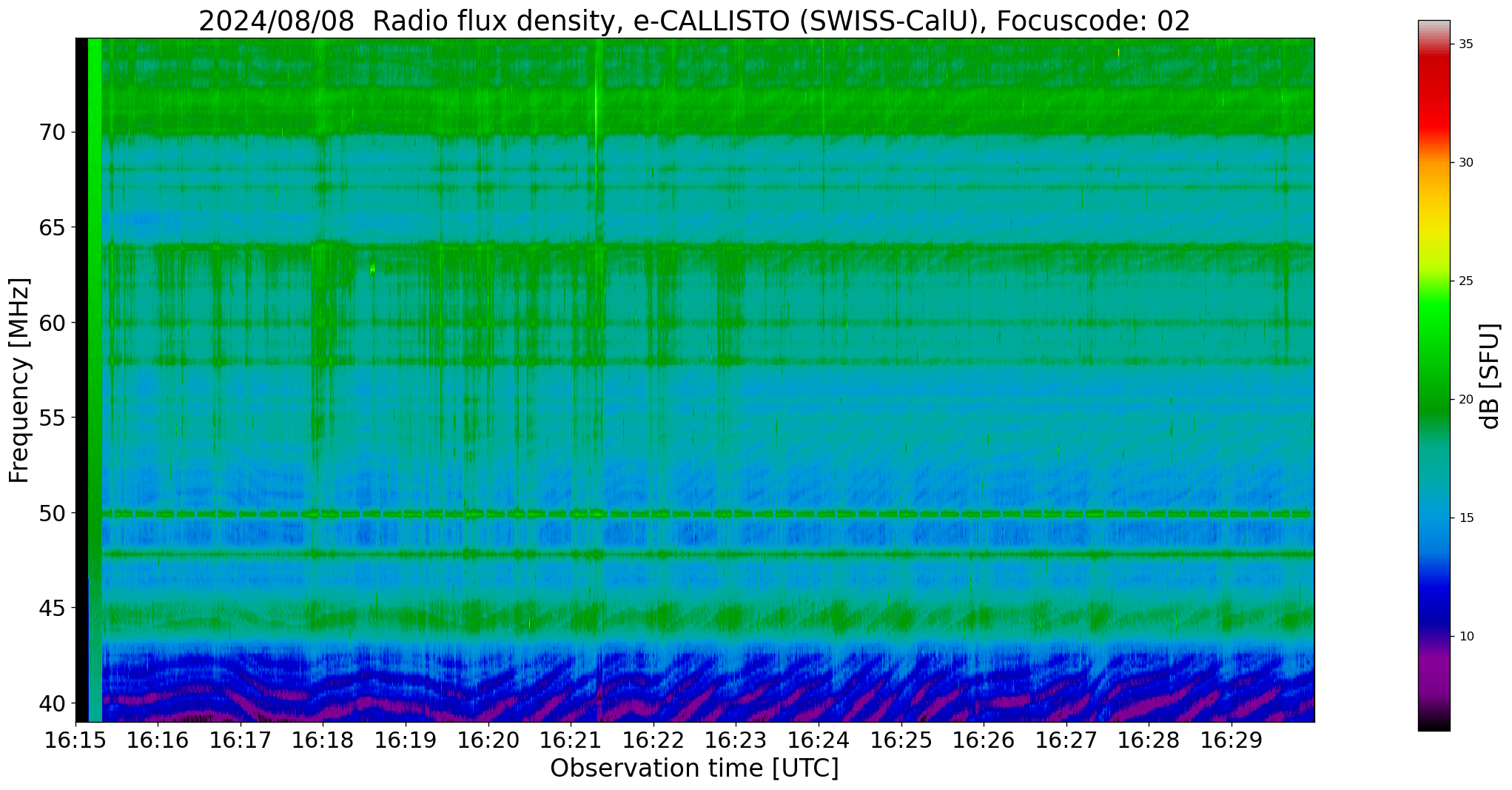Click the bright green stripe after 16:15
The image size is (1512, 790).
pyautogui.click(x=95, y=380)
